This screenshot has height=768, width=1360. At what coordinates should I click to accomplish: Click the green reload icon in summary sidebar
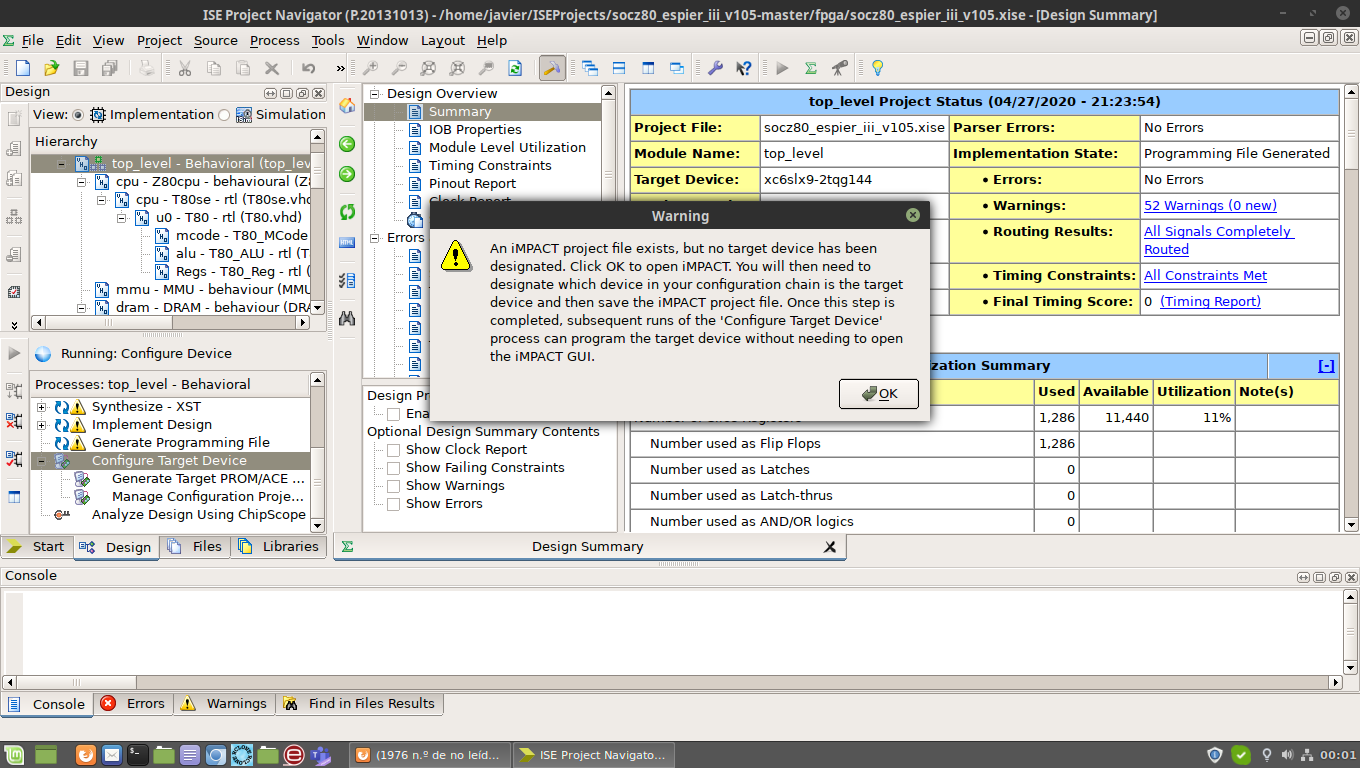(x=347, y=212)
